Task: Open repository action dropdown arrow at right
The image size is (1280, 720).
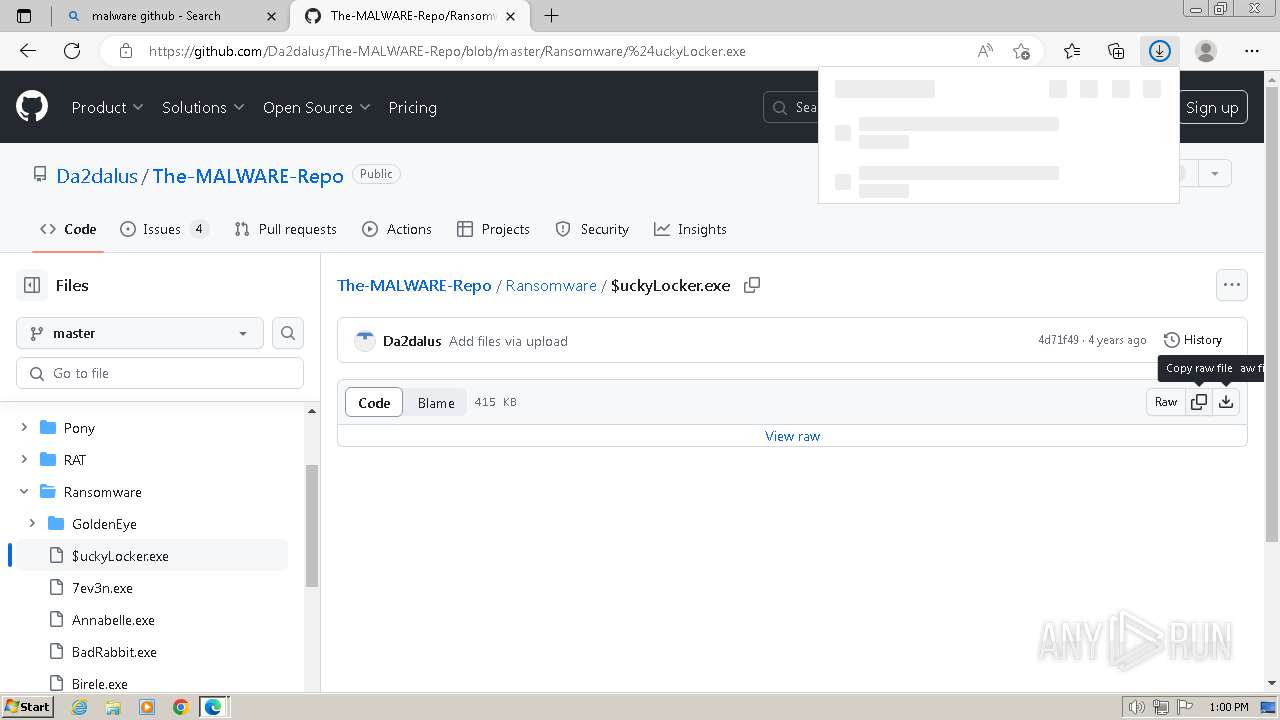Action: point(1215,173)
